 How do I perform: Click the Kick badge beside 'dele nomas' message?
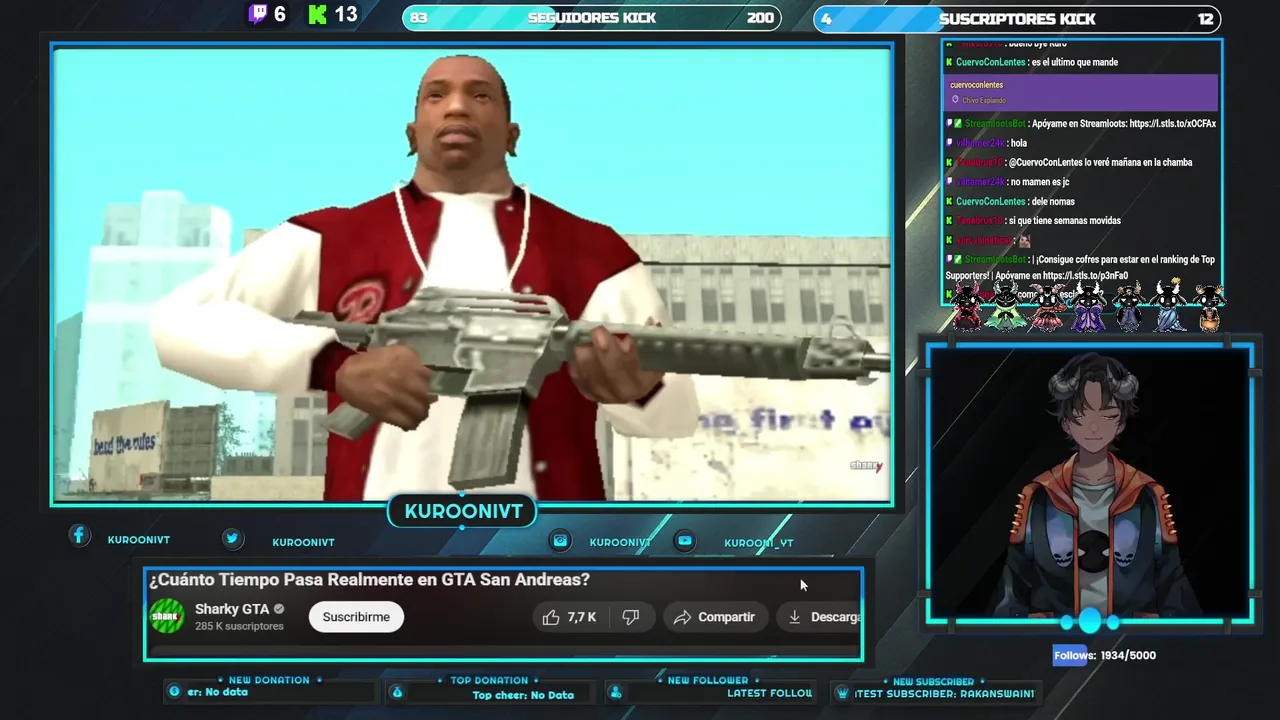[949, 201]
